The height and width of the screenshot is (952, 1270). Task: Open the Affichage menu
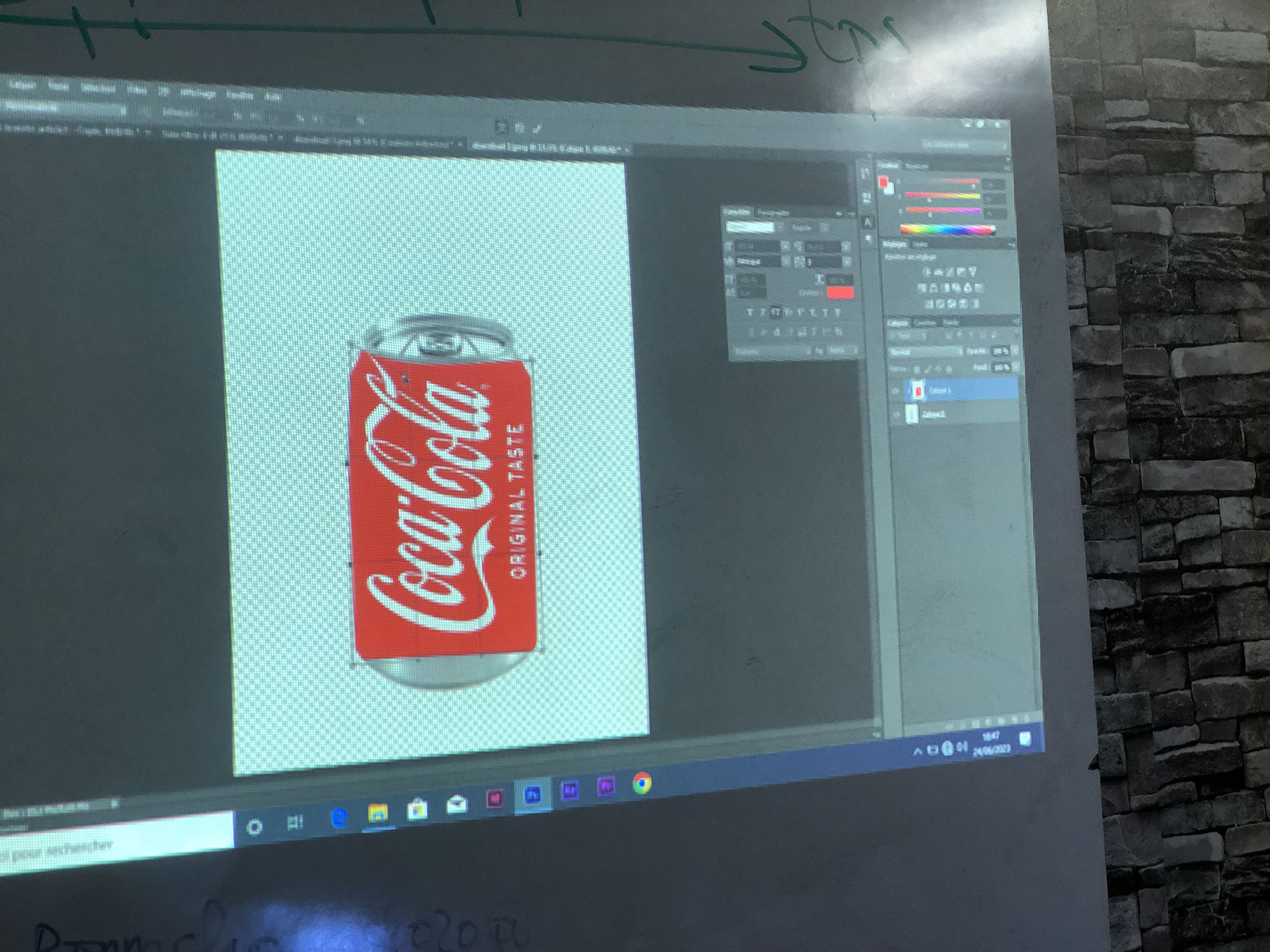point(197,93)
